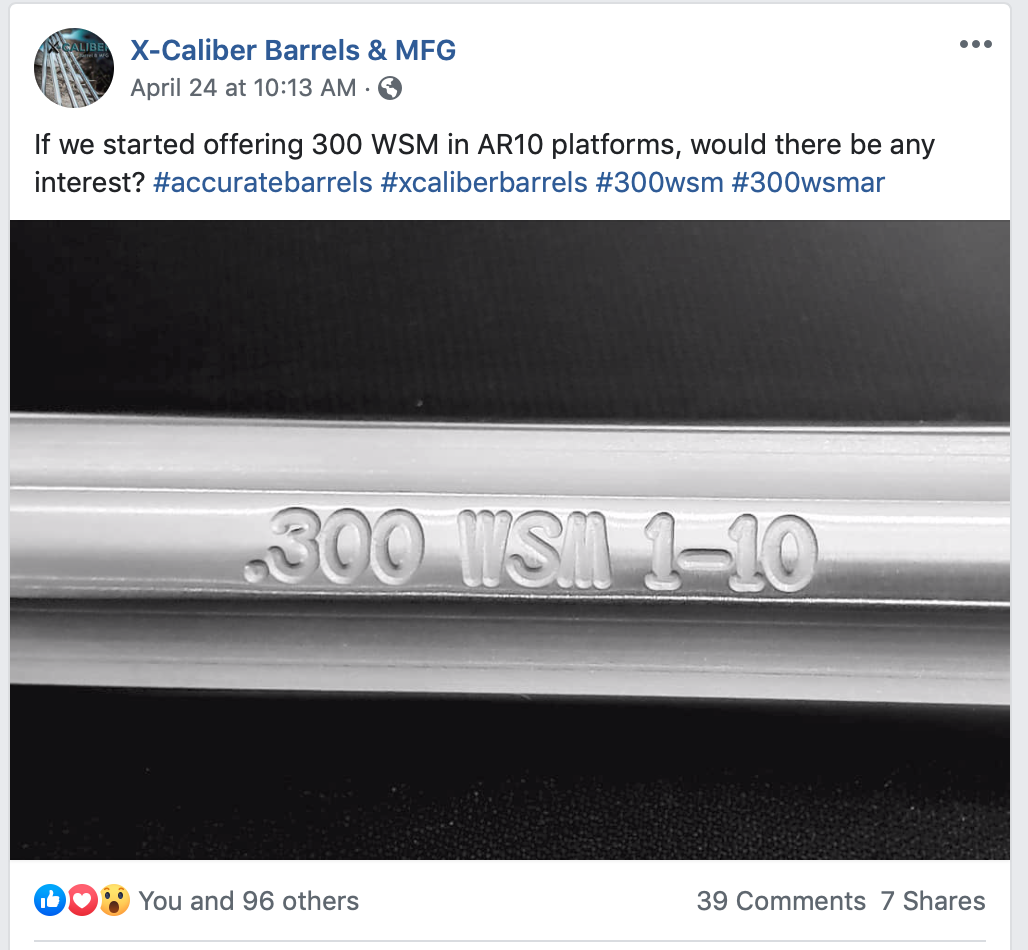
Task: Follow the #300wsm hashtag link
Action: pos(660,183)
